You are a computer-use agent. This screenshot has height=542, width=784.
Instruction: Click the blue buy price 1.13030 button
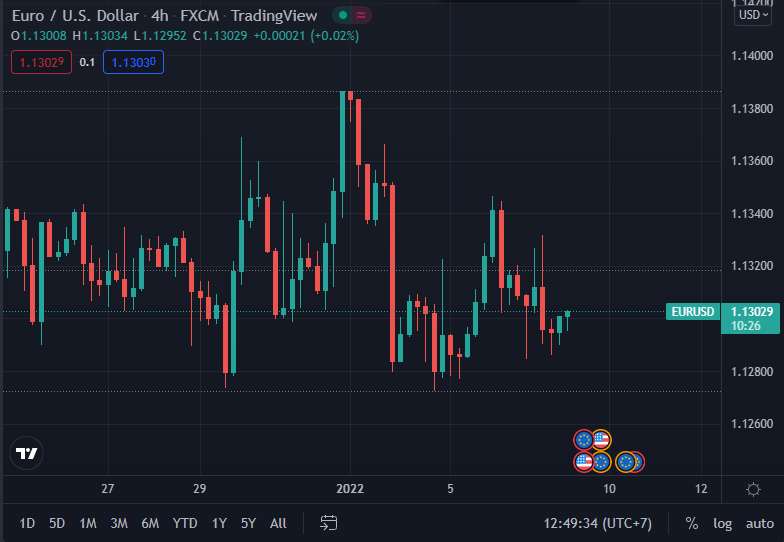click(134, 62)
